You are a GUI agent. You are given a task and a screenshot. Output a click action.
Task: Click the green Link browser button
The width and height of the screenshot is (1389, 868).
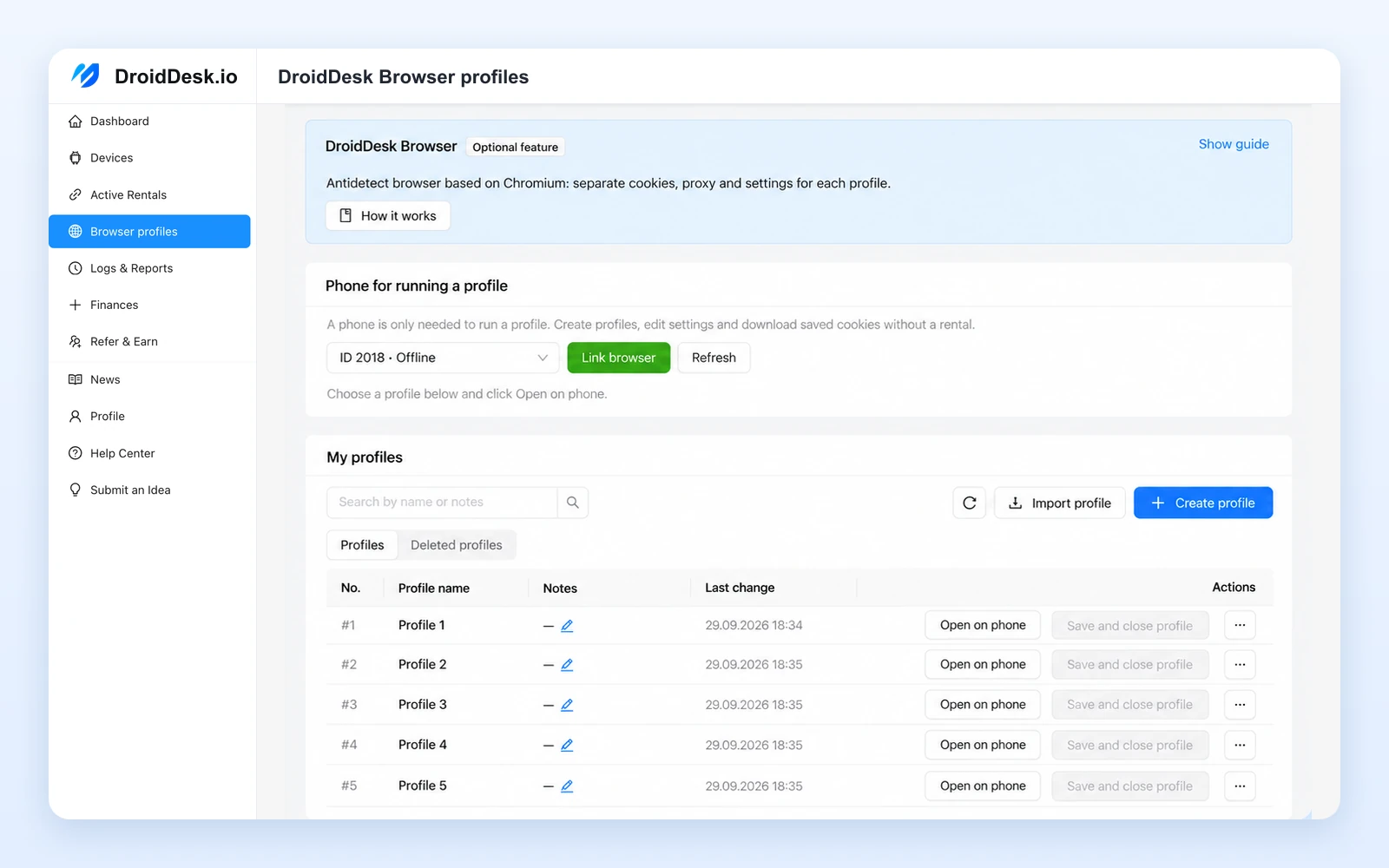[619, 358]
